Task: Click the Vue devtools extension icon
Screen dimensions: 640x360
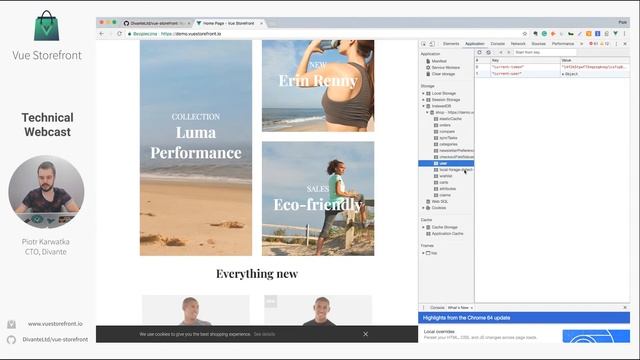Action: [x=615, y=34]
